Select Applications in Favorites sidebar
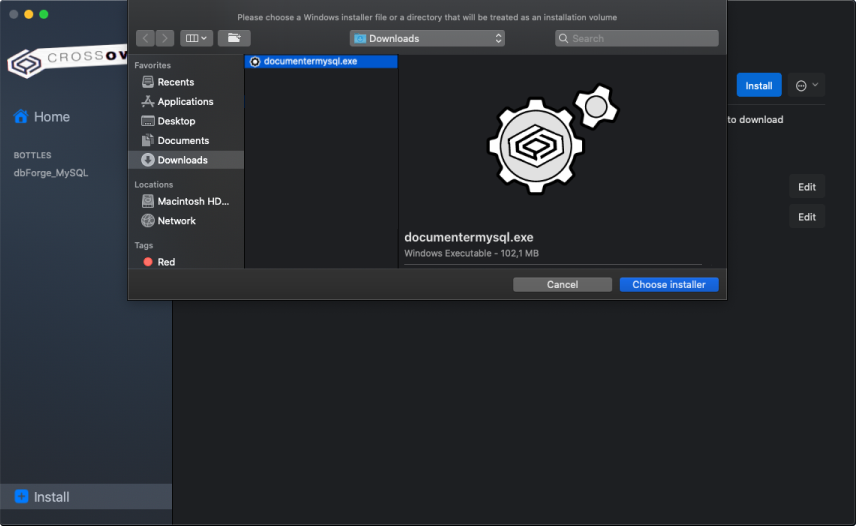The image size is (856, 526). 185,101
